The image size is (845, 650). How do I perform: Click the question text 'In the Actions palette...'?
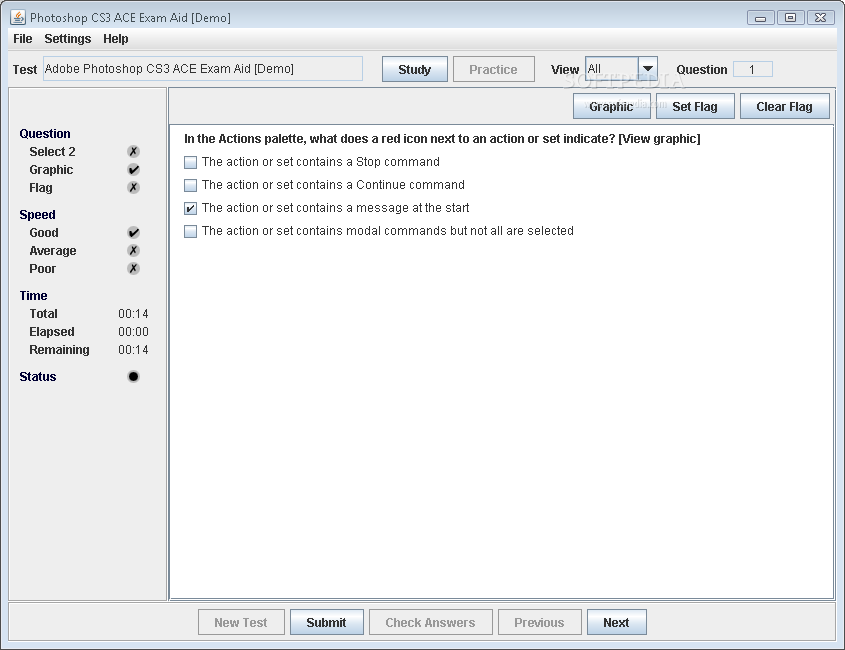point(442,139)
